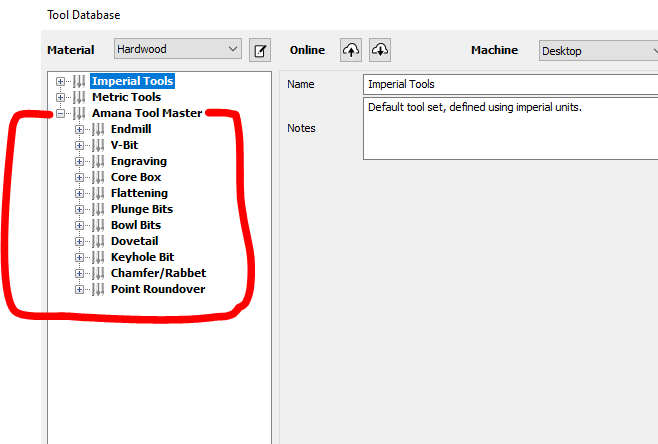This screenshot has height=444, width=658.
Task: Click the Notes text area
Action: 510,128
